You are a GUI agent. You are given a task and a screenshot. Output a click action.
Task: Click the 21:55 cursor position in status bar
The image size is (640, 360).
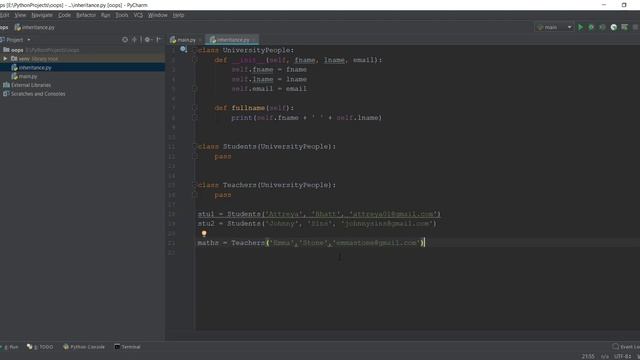(x=588, y=356)
